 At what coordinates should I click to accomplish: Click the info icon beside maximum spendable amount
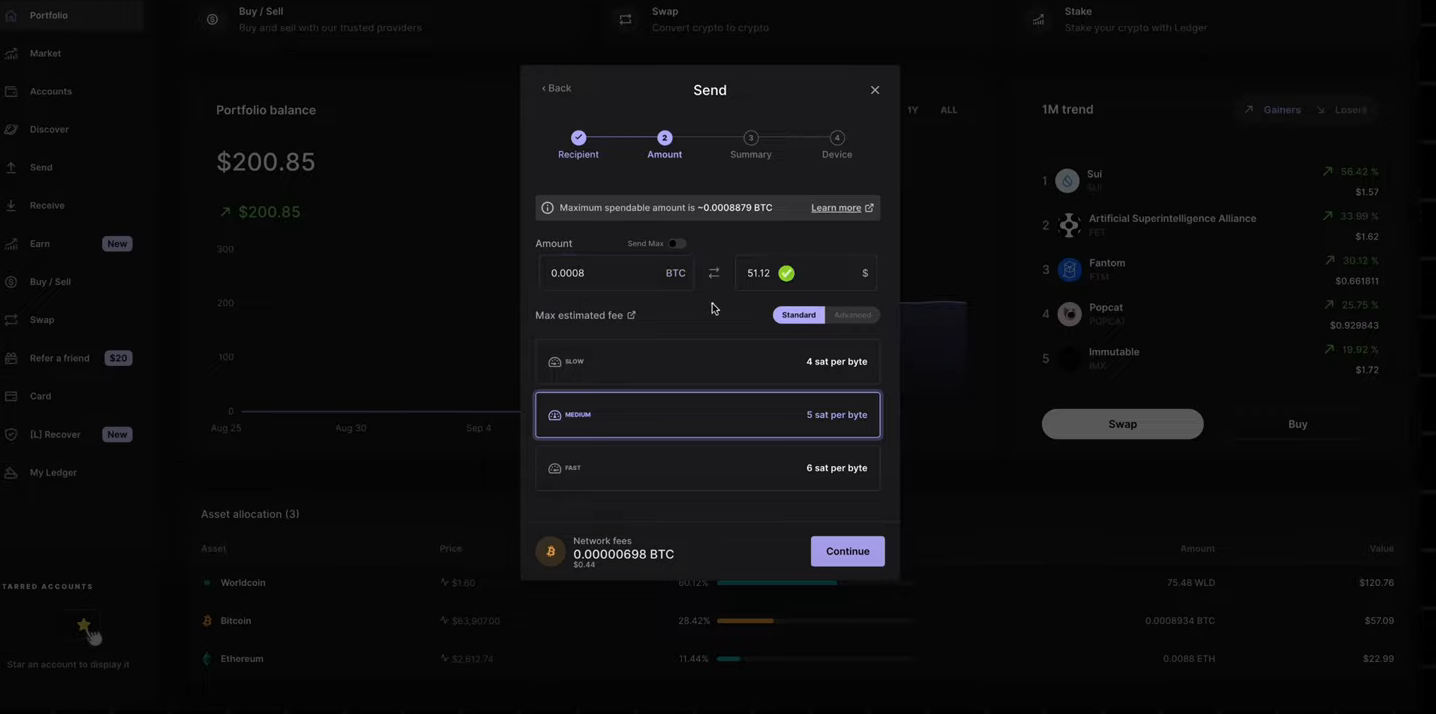(547, 208)
